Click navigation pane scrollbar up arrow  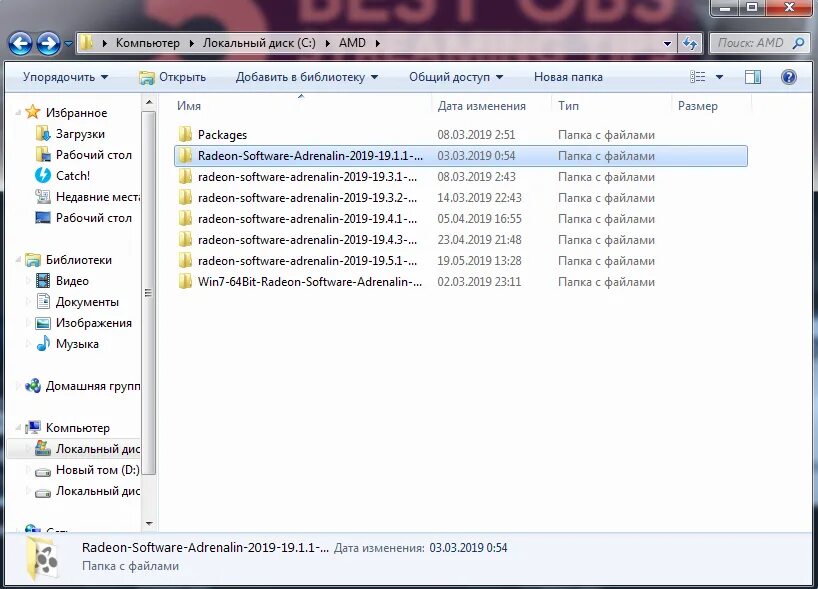[149, 103]
